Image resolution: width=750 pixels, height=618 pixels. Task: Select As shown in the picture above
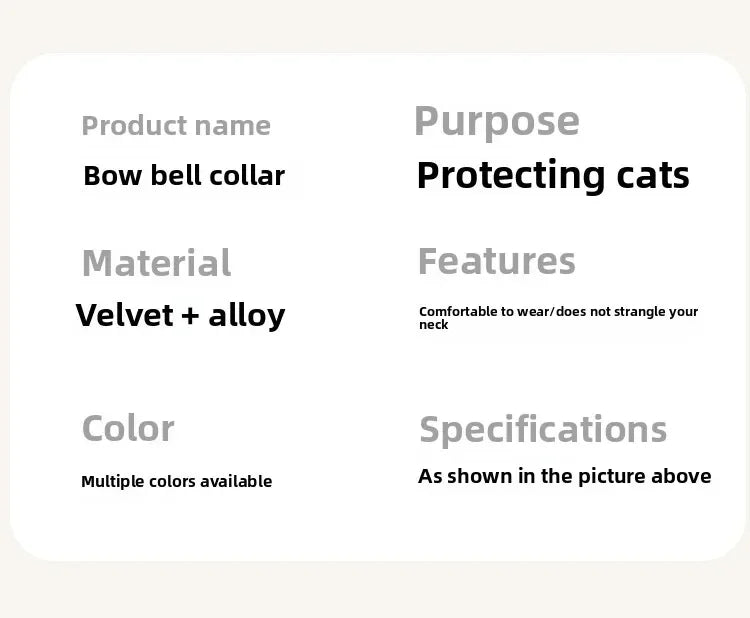pos(564,476)
